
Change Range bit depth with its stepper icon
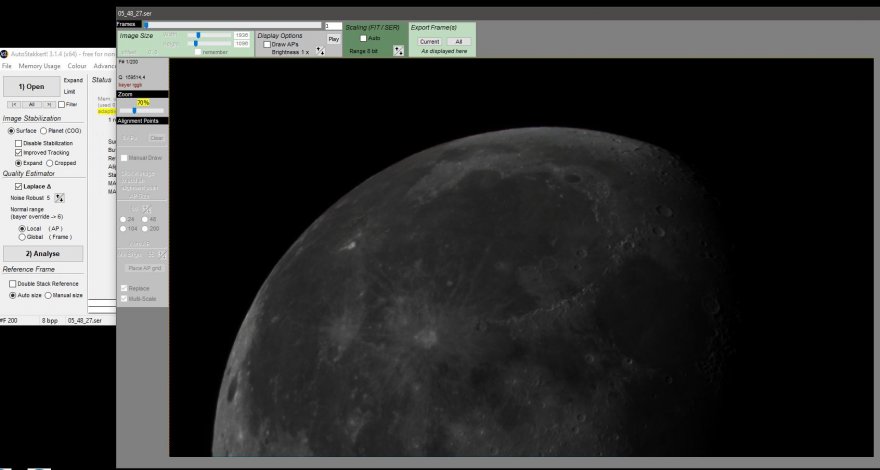coord(398,51)
